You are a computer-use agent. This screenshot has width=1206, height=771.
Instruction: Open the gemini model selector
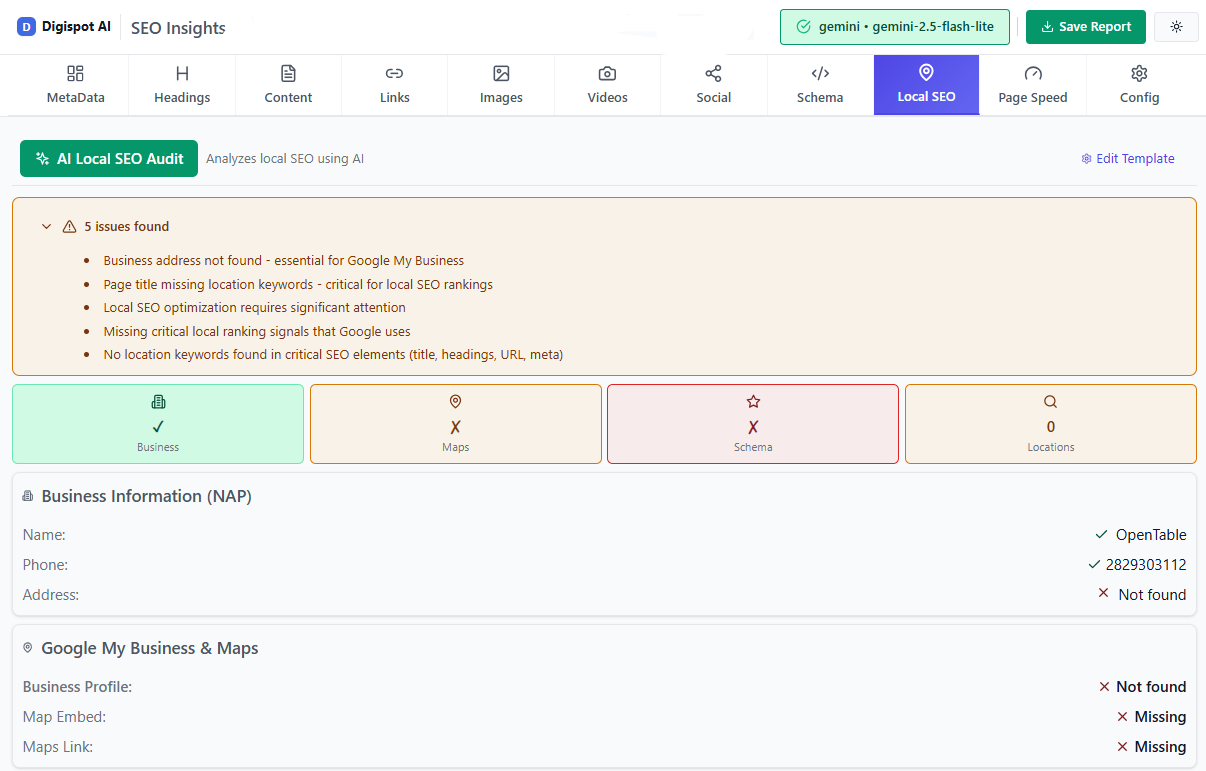click(x=894, y=27)
